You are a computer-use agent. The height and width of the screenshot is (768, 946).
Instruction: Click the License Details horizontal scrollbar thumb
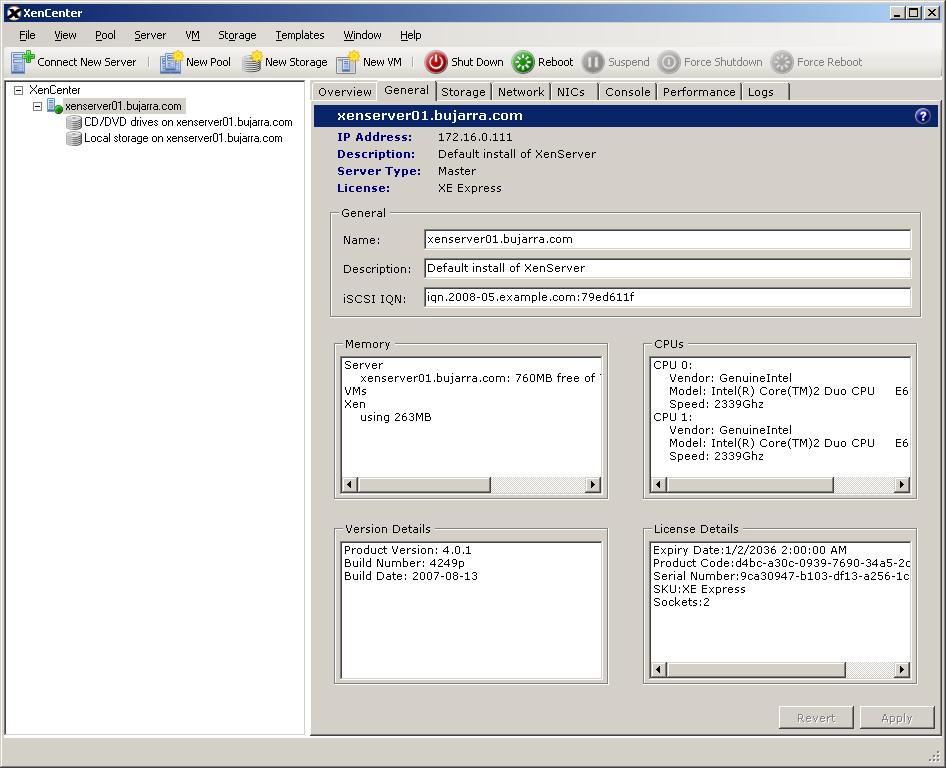[x=756, y=669]
